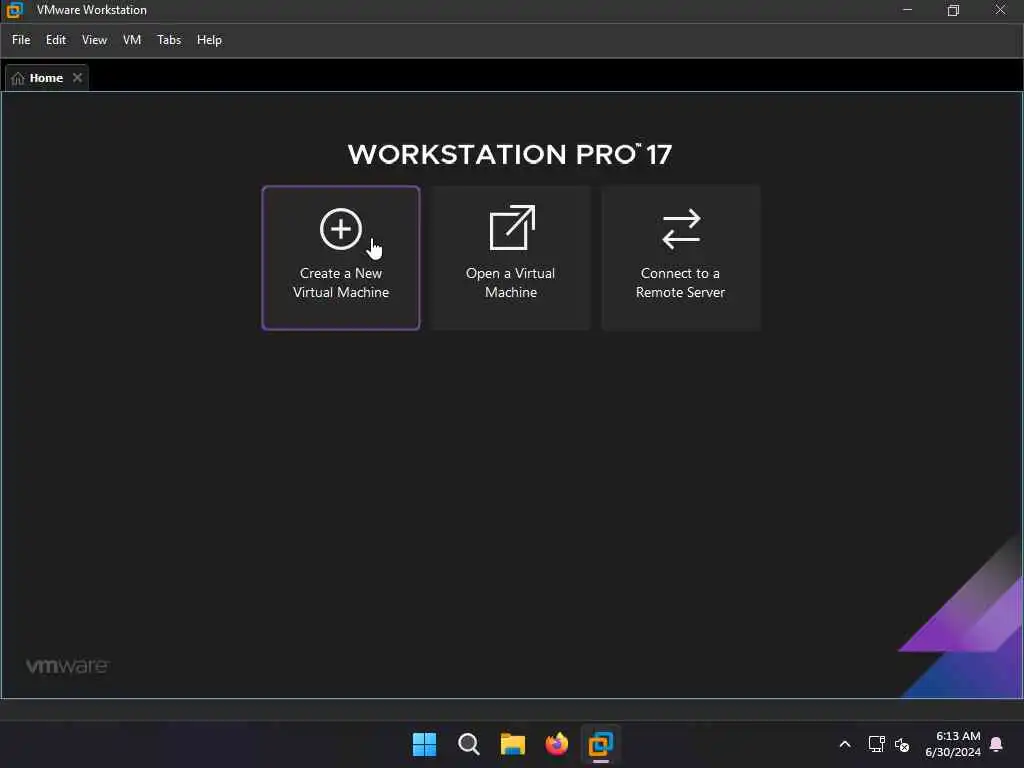
Task: Click the network status tray icon
Action: click(876, 744)
